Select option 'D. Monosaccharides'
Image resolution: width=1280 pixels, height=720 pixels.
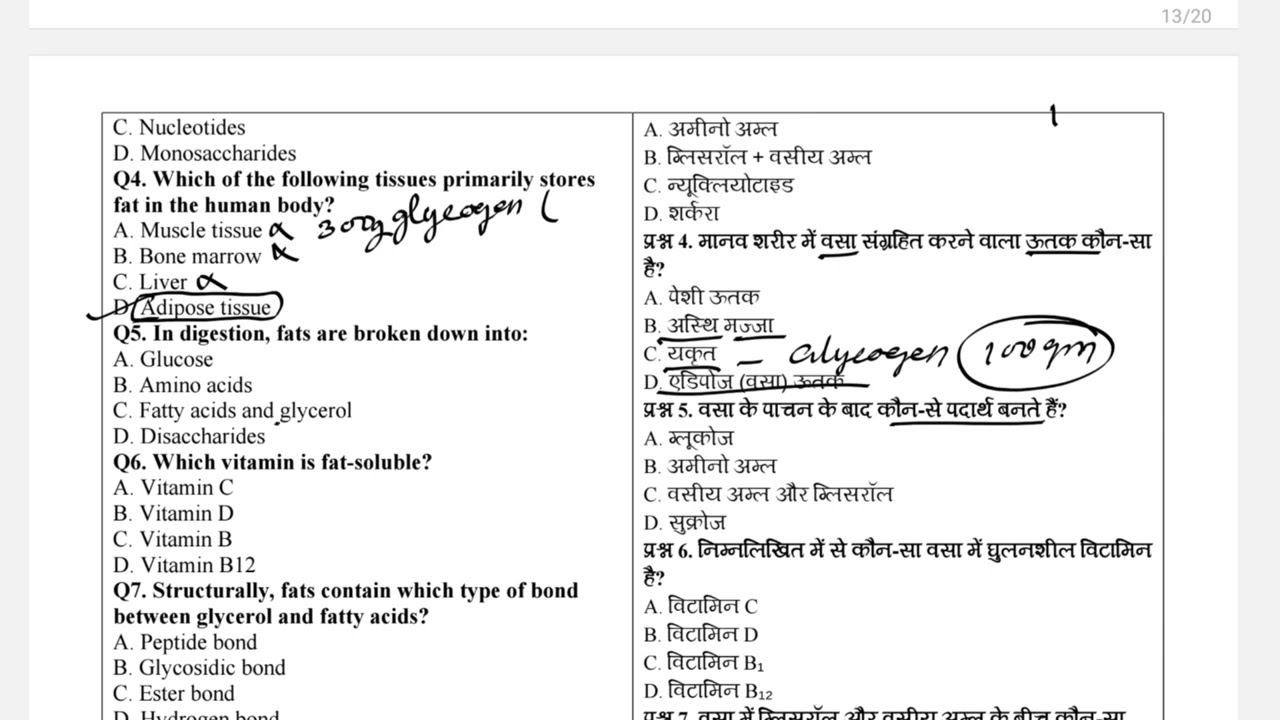point(205,154)
